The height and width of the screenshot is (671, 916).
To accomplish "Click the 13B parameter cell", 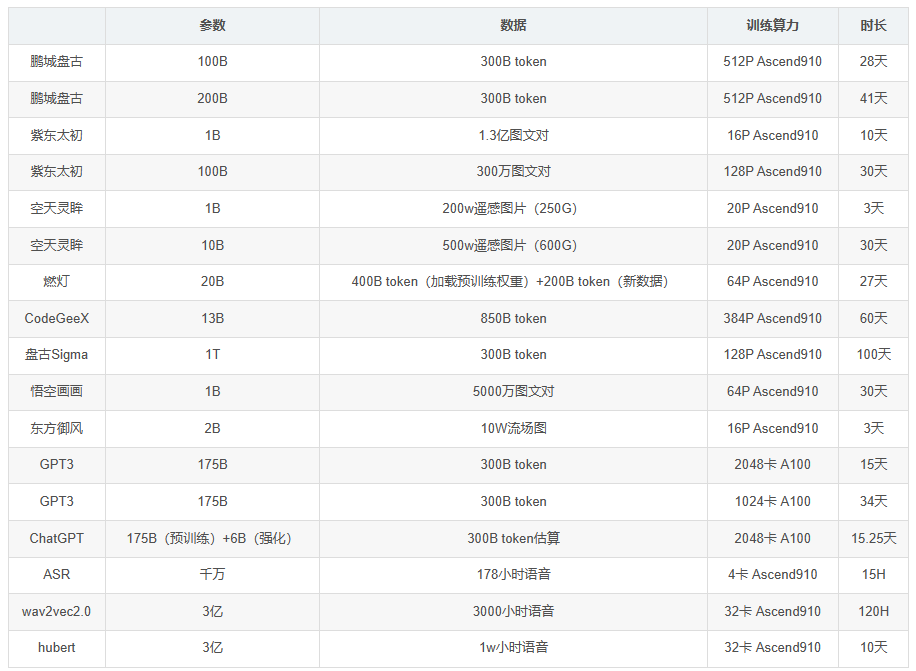I will coord(212,318).
